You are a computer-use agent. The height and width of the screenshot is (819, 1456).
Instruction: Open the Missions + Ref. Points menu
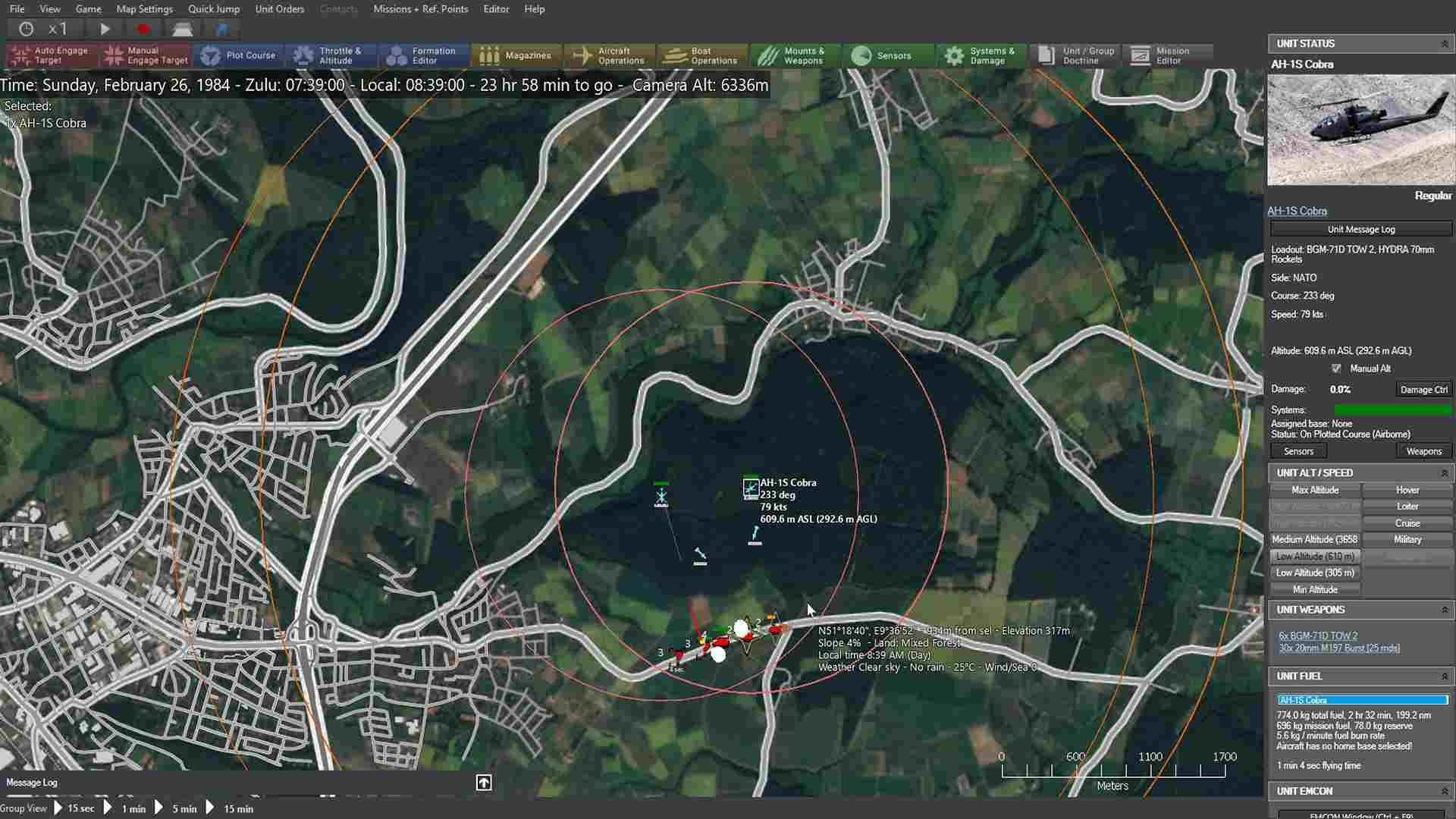[x=420, y=9]
